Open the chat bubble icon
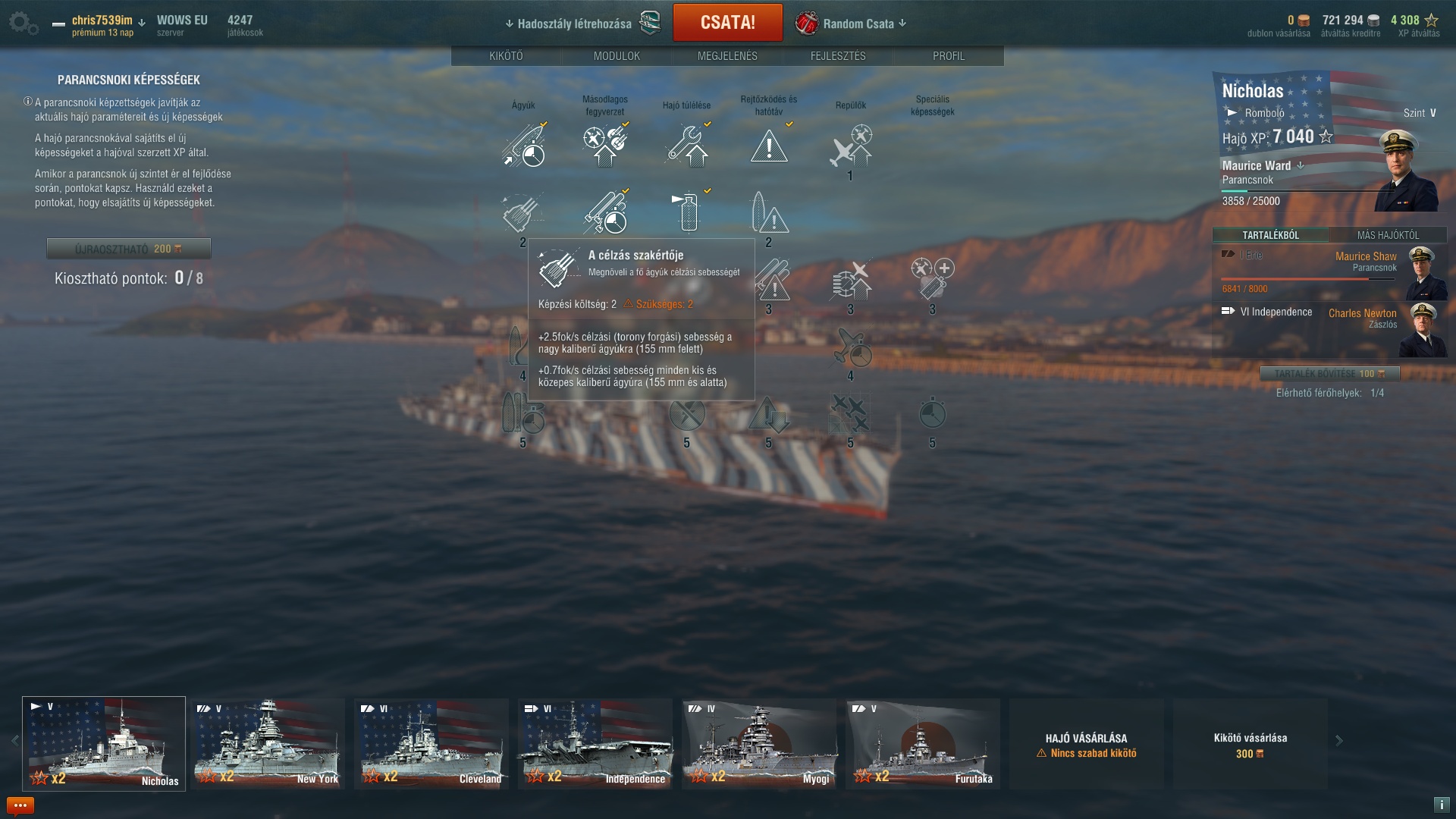The height and width of the screenshot is (819, 1456). 20,805
